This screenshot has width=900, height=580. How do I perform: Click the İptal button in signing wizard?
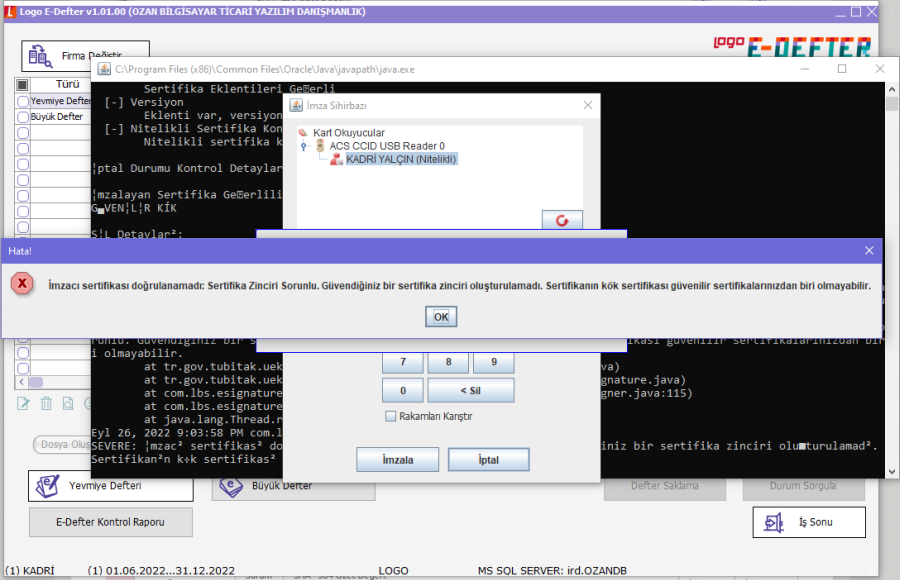(488, 460)
